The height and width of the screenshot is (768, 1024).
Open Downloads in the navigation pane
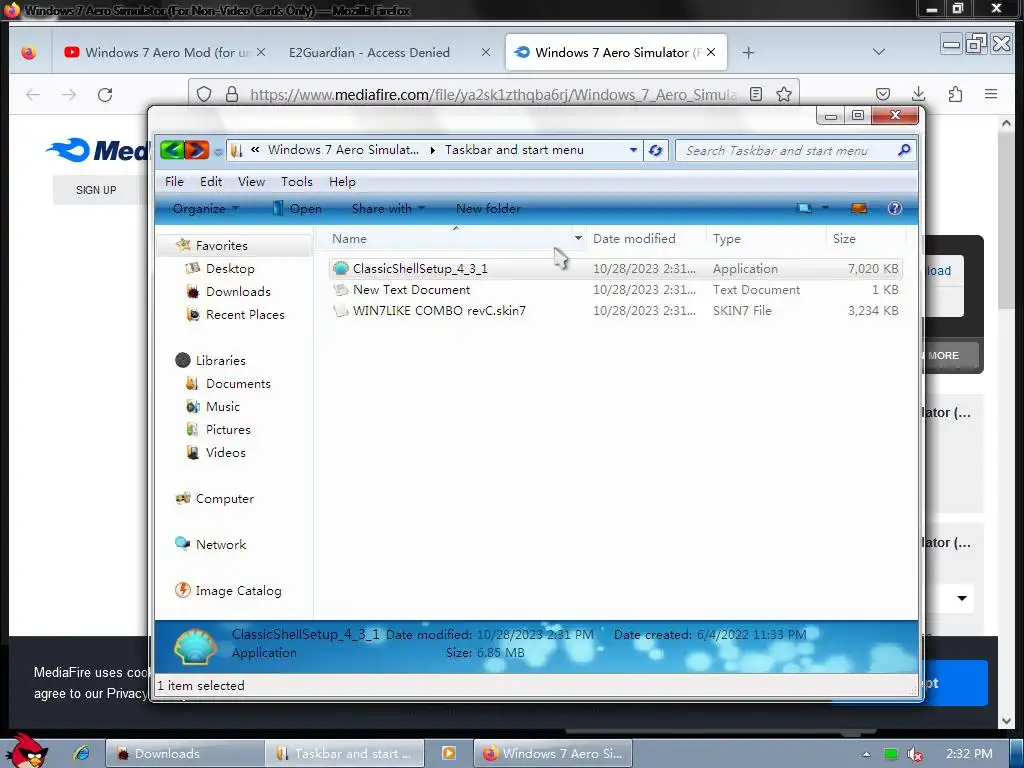point(238,291)
